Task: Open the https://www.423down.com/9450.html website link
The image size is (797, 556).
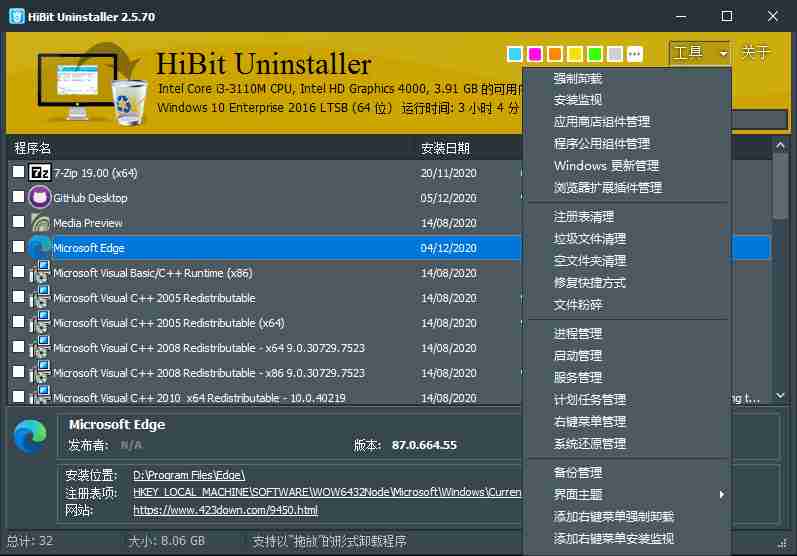Action: tap(226, 510)
